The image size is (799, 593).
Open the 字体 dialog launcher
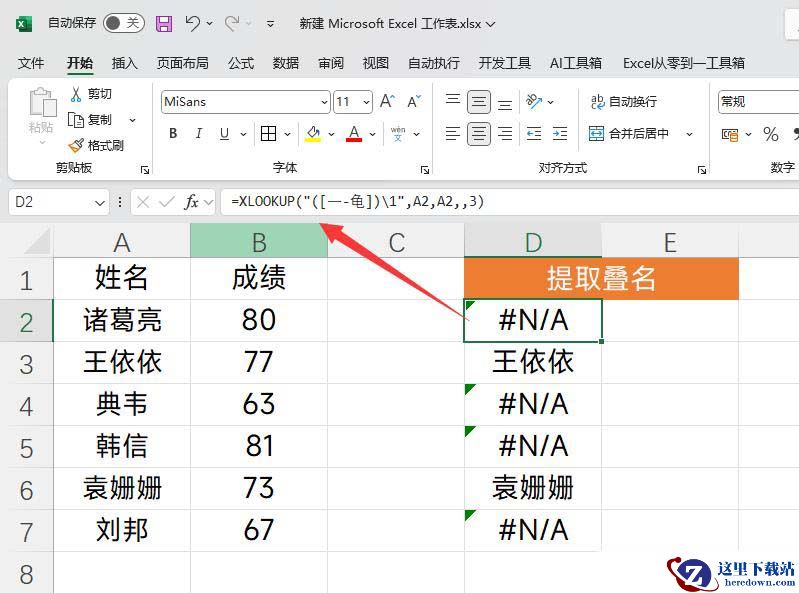tap(424, 170)
